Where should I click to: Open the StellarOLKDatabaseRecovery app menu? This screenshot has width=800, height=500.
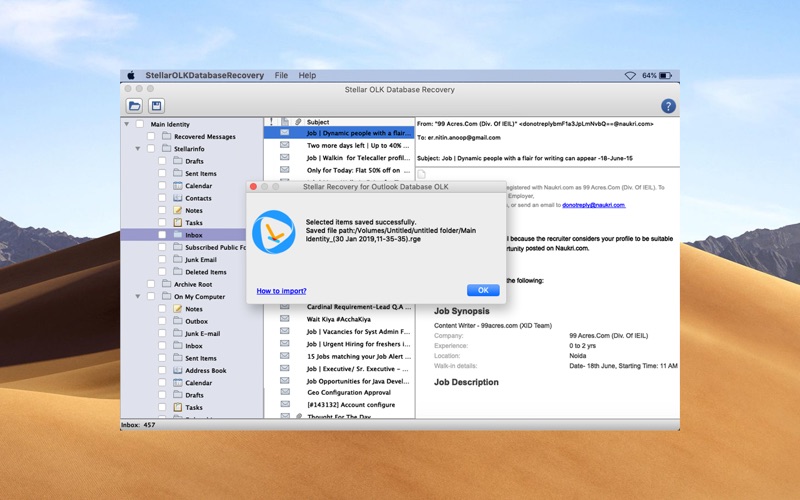pyautogui.click(x=205, y=76)
